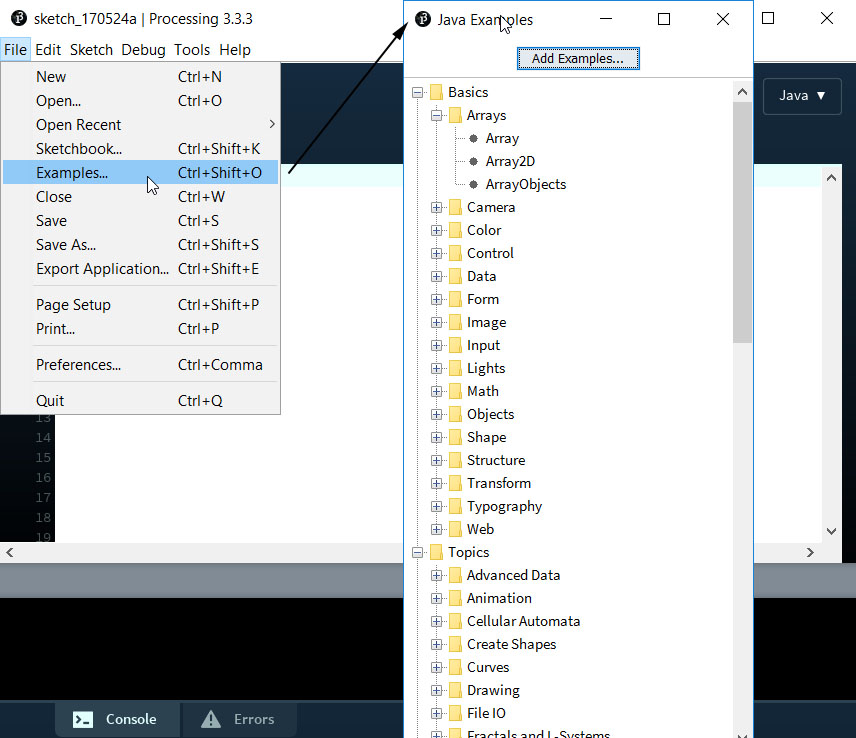Choose New from the File menu
The image size is (856, 738).
coord(141,76)
